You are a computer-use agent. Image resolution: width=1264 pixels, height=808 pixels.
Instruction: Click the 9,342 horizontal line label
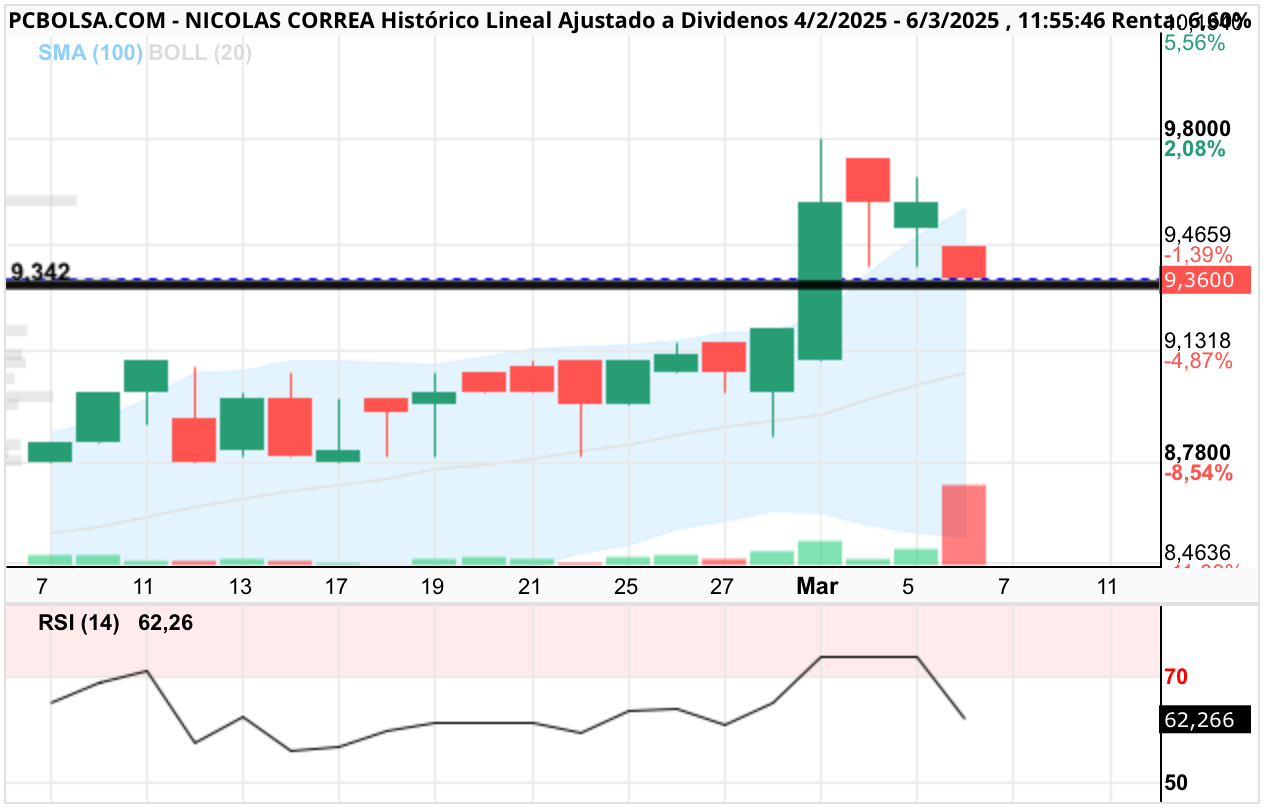click(40, 272)
